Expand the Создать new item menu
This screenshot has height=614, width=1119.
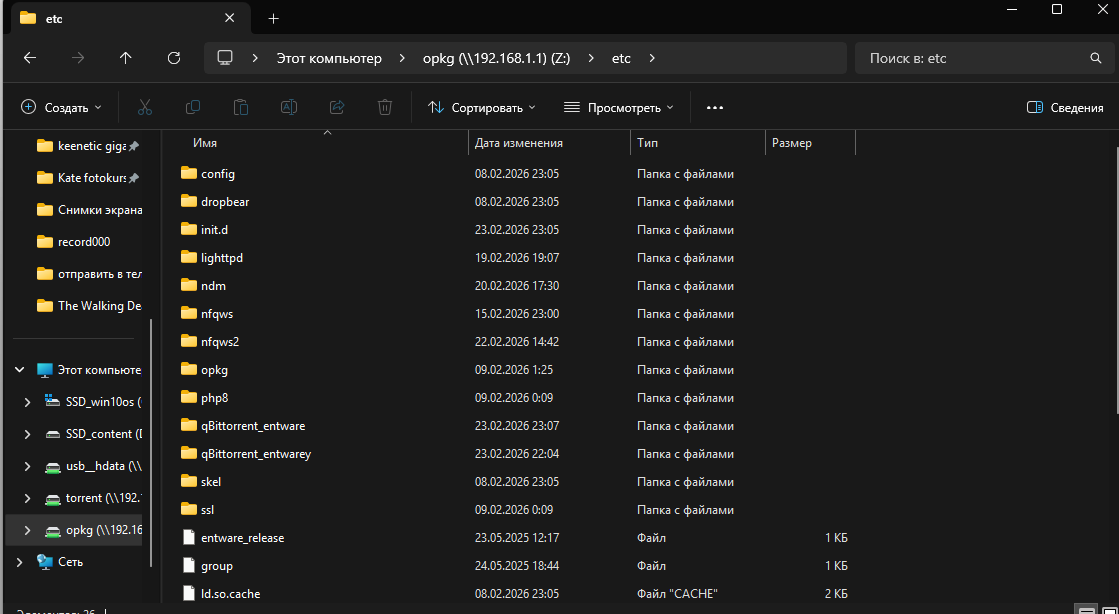click(x=61, y=107)
